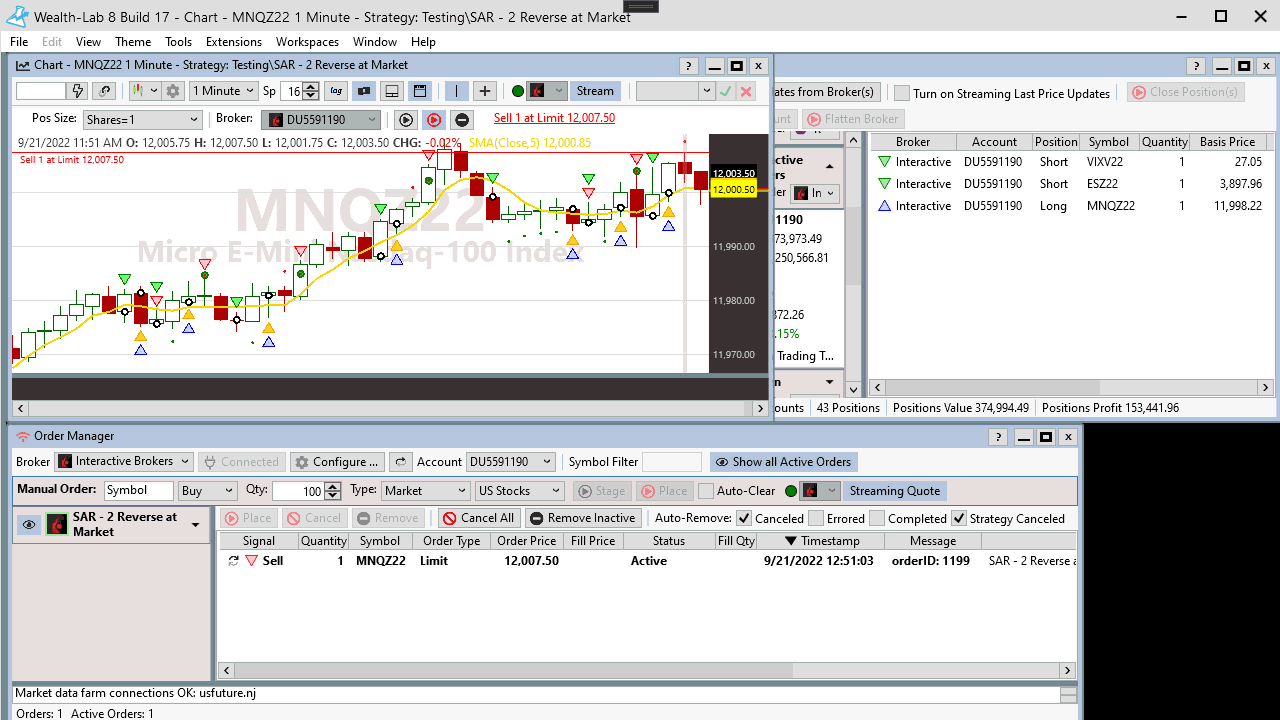Open the Workspaces menu
This screenshot has height=720, width=1280.
[308, 42]
